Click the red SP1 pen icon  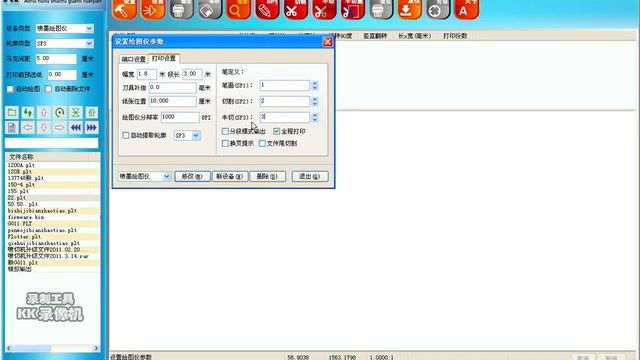267,9
